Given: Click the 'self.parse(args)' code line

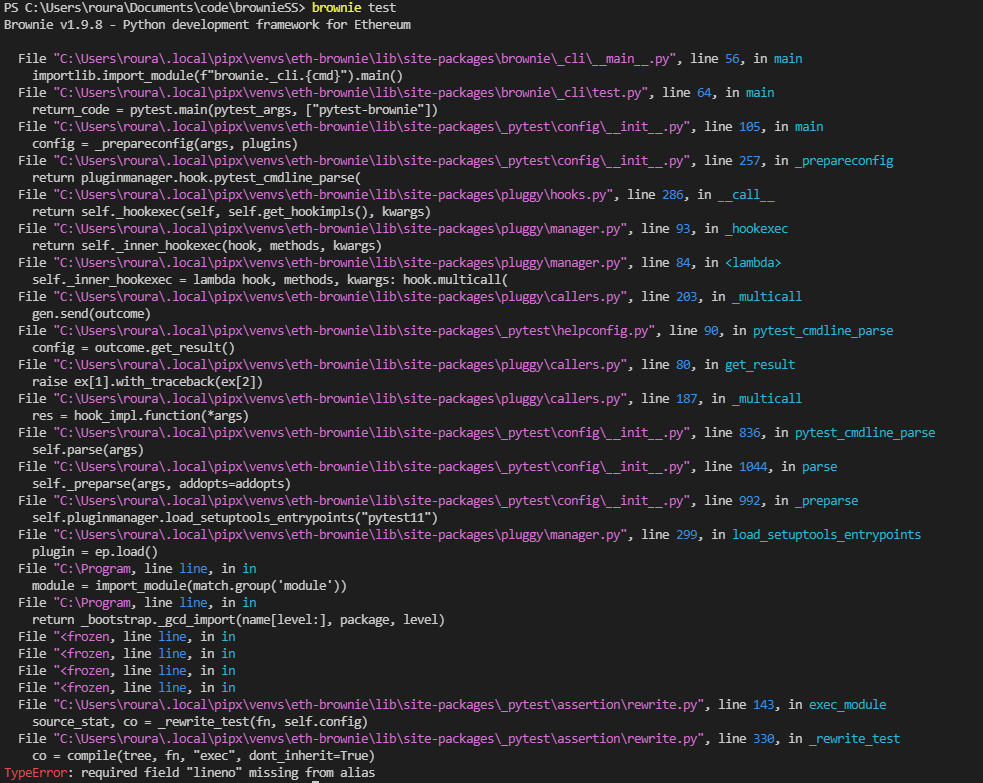Looking at the screenshot, I should click(88, 449).
